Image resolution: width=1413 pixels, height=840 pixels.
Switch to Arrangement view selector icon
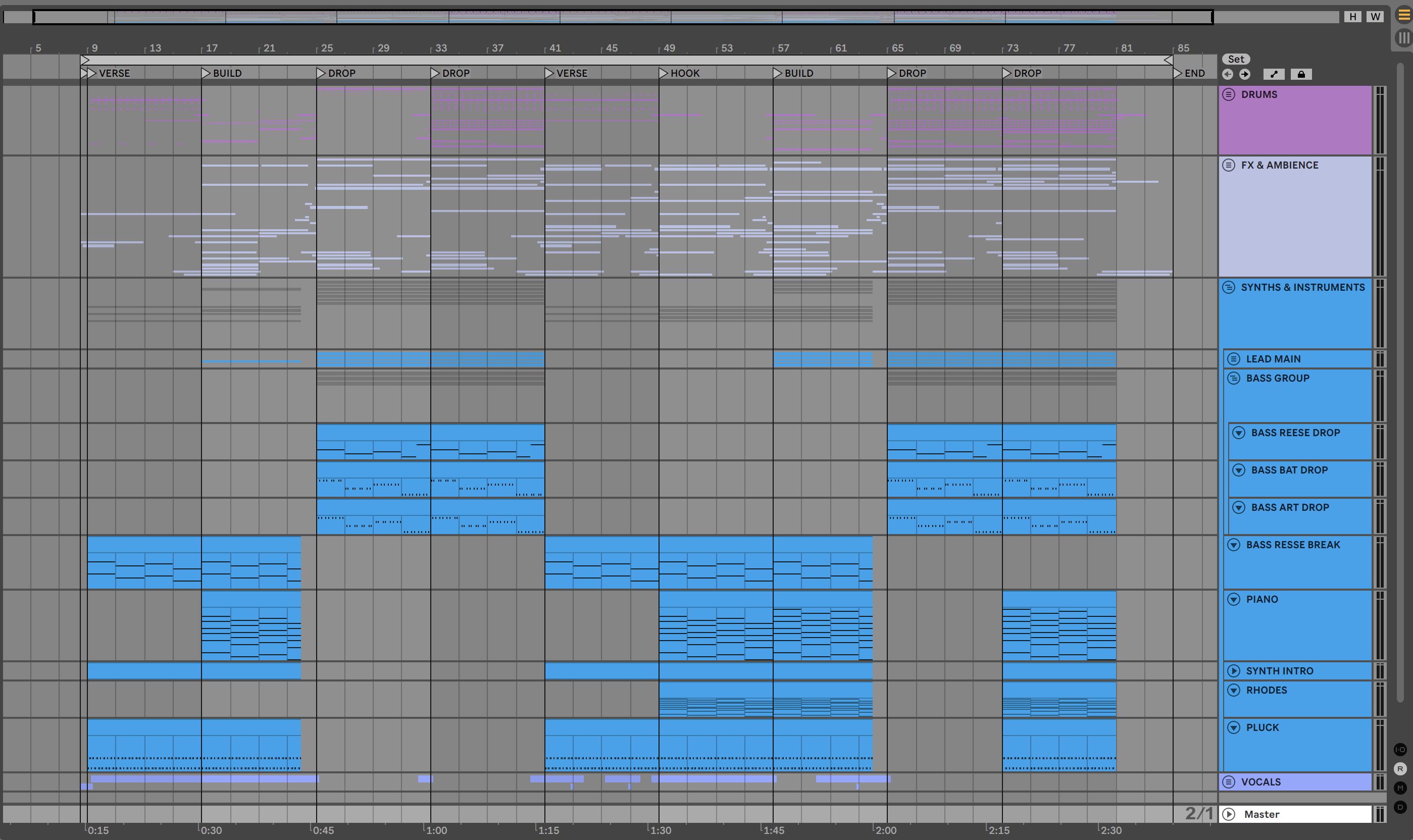[x=1404, y=15]
